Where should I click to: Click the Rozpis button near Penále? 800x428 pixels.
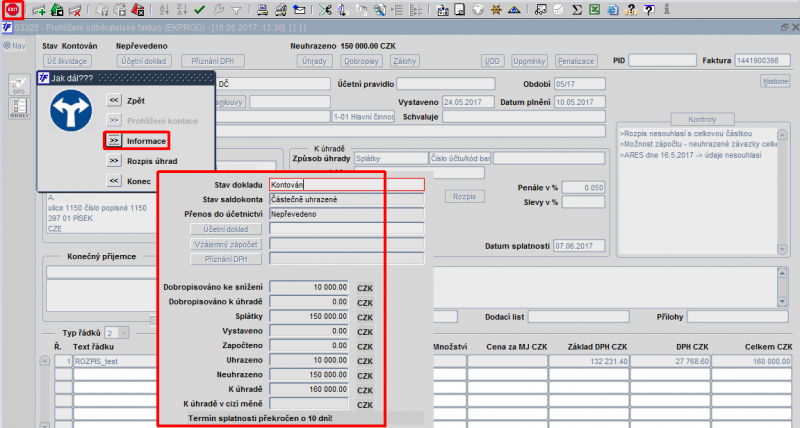[x=464, y=196]
